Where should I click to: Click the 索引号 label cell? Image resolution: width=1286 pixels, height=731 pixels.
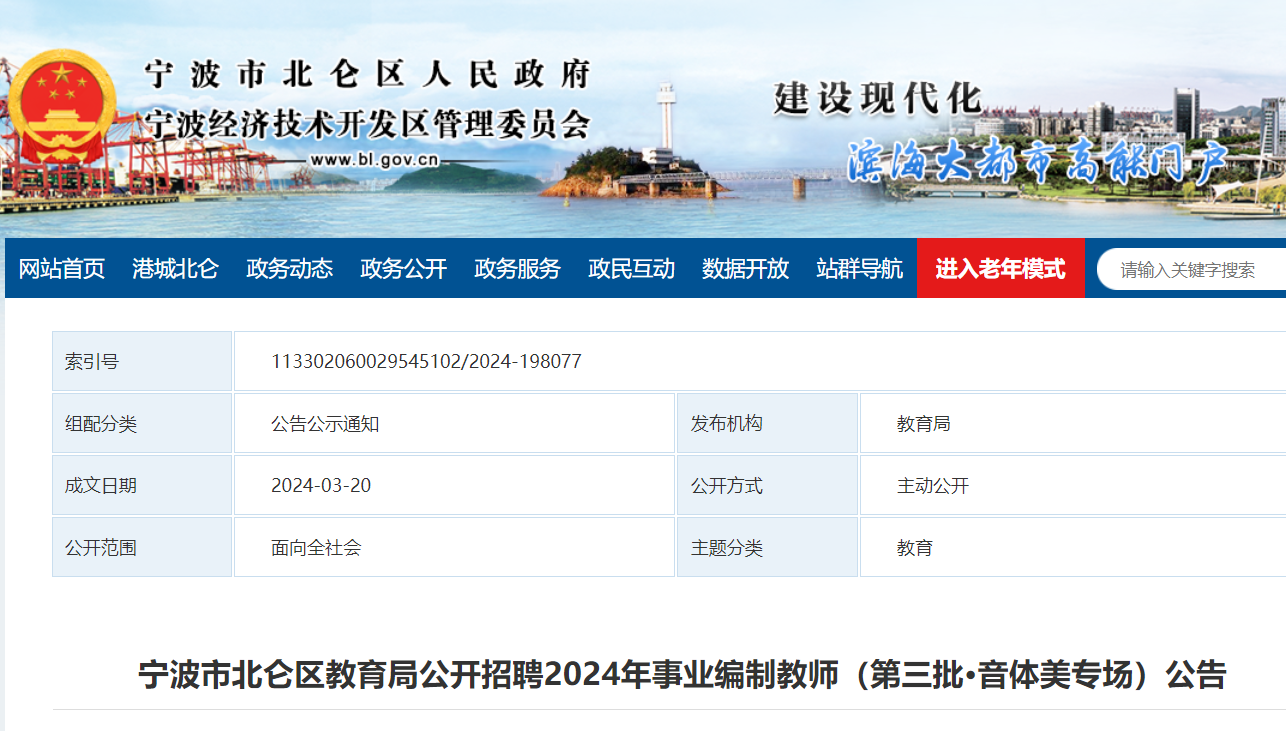pos(142,361)
